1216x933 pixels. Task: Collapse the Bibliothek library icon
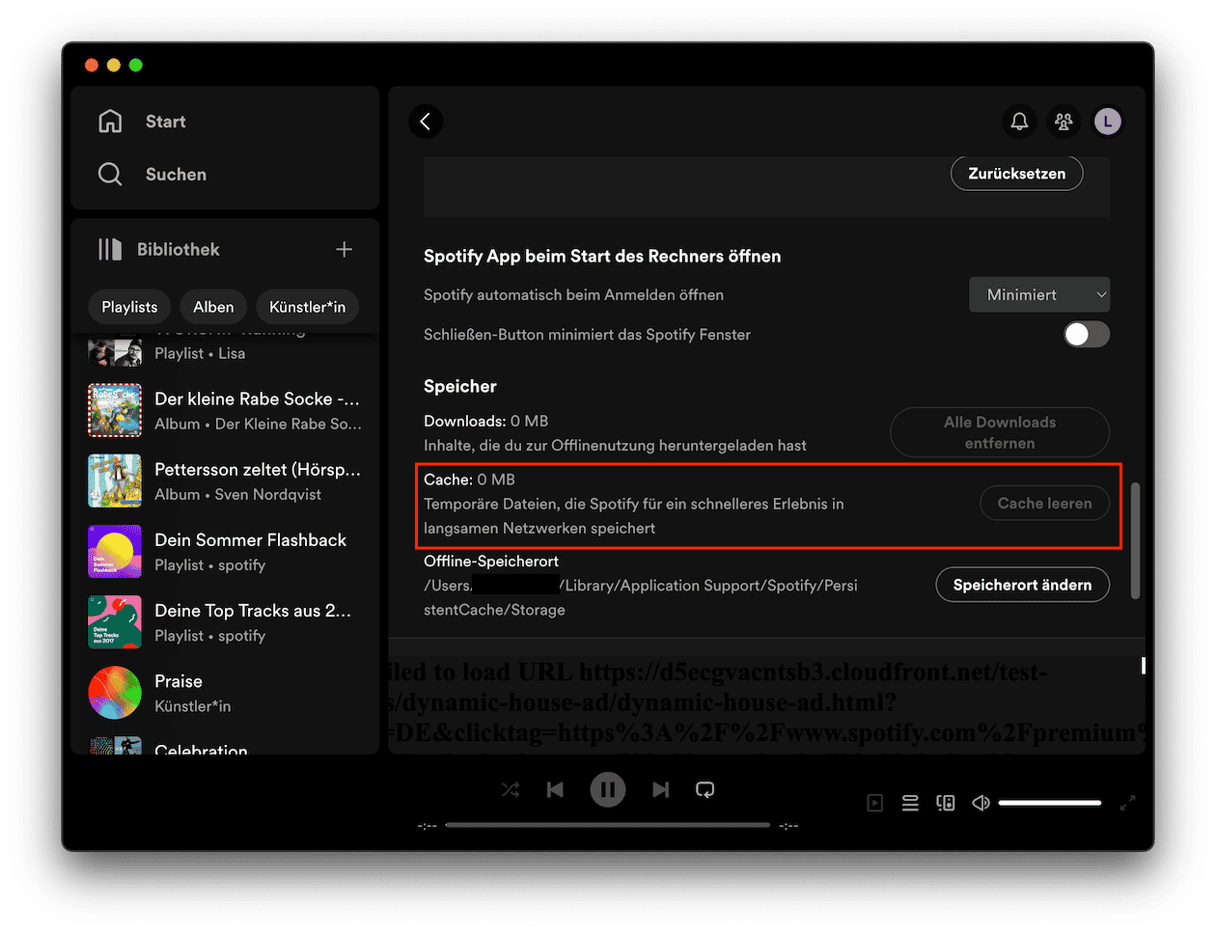(110, 249)
